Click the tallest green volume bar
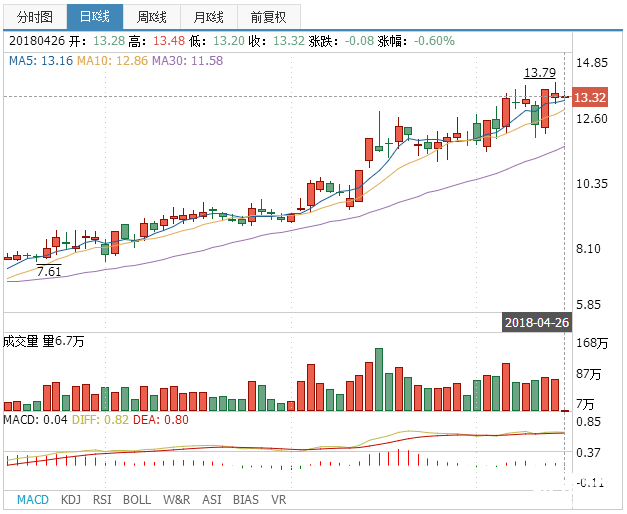The image size is (627, 514). point(379,380)
